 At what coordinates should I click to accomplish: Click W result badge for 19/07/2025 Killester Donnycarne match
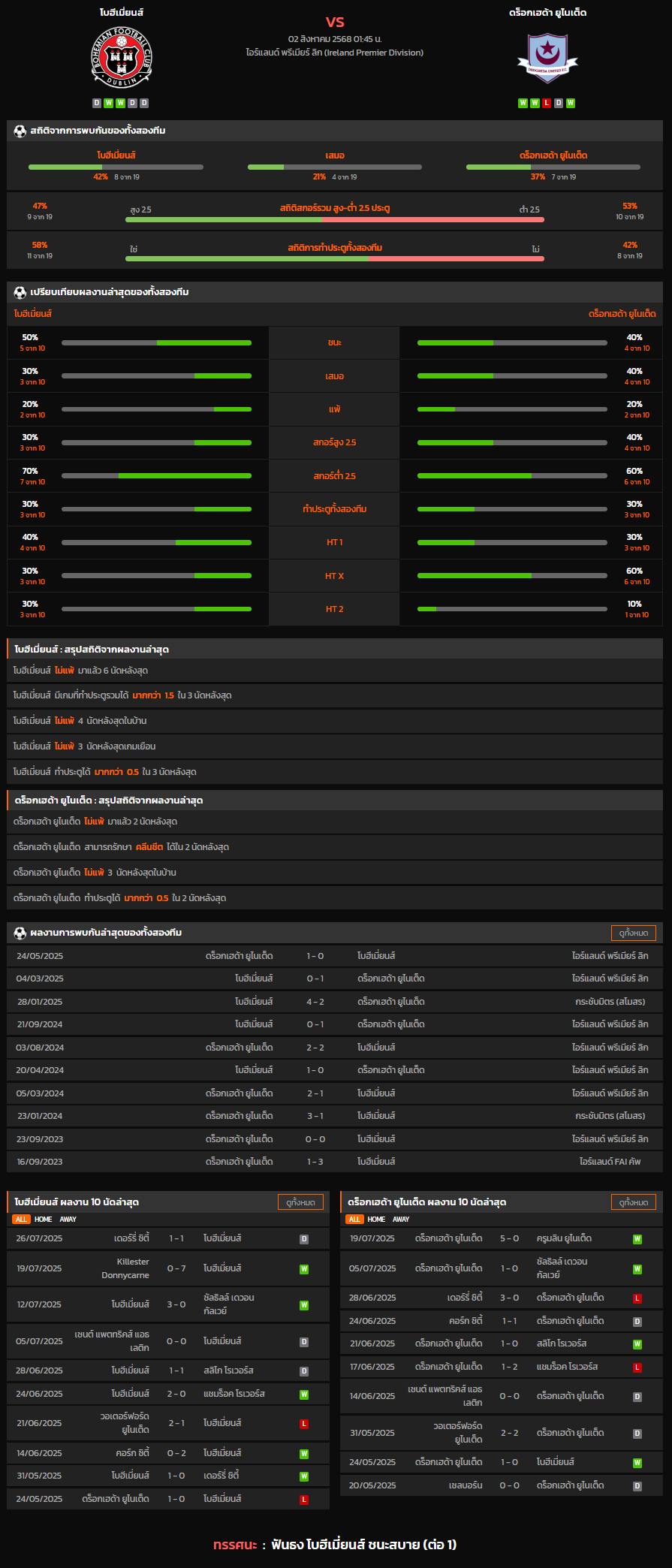click(304, 1269)
